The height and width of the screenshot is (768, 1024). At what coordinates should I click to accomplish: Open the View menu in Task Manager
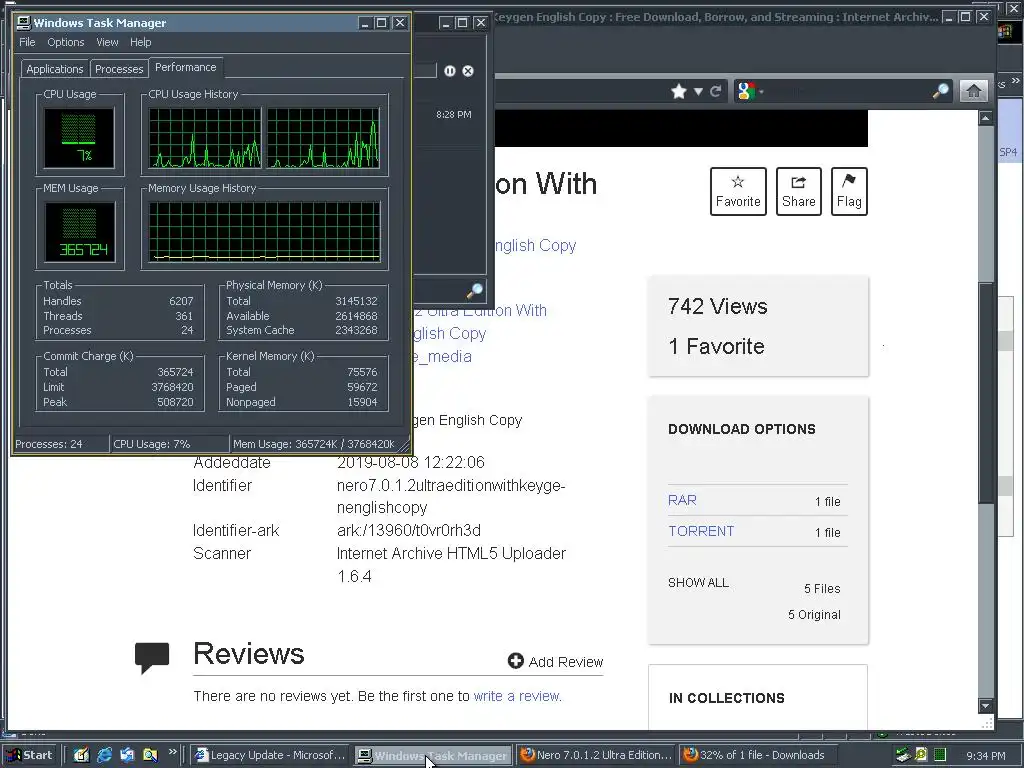coord(107,42)
